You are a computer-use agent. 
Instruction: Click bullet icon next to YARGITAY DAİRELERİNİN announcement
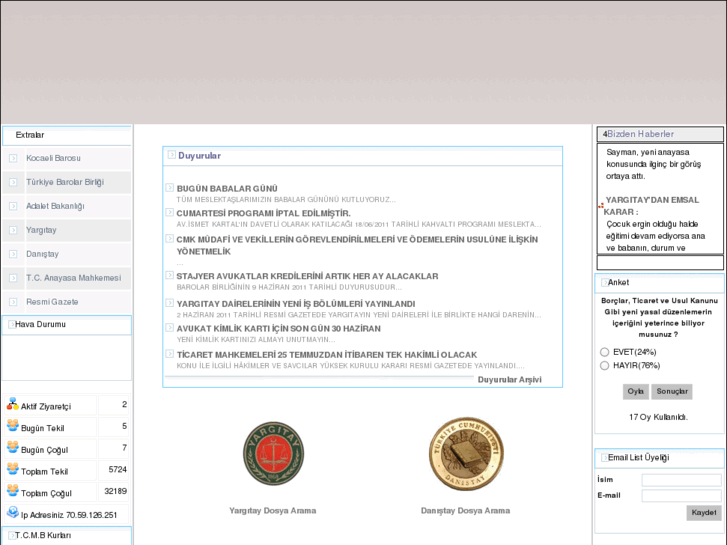170,303
